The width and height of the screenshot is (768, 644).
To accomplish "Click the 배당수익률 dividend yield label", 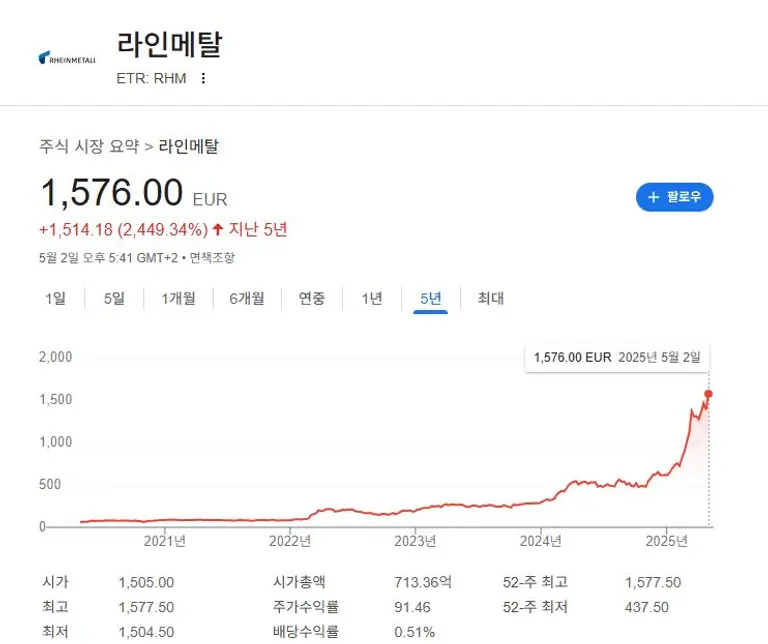I will (305, 631).
